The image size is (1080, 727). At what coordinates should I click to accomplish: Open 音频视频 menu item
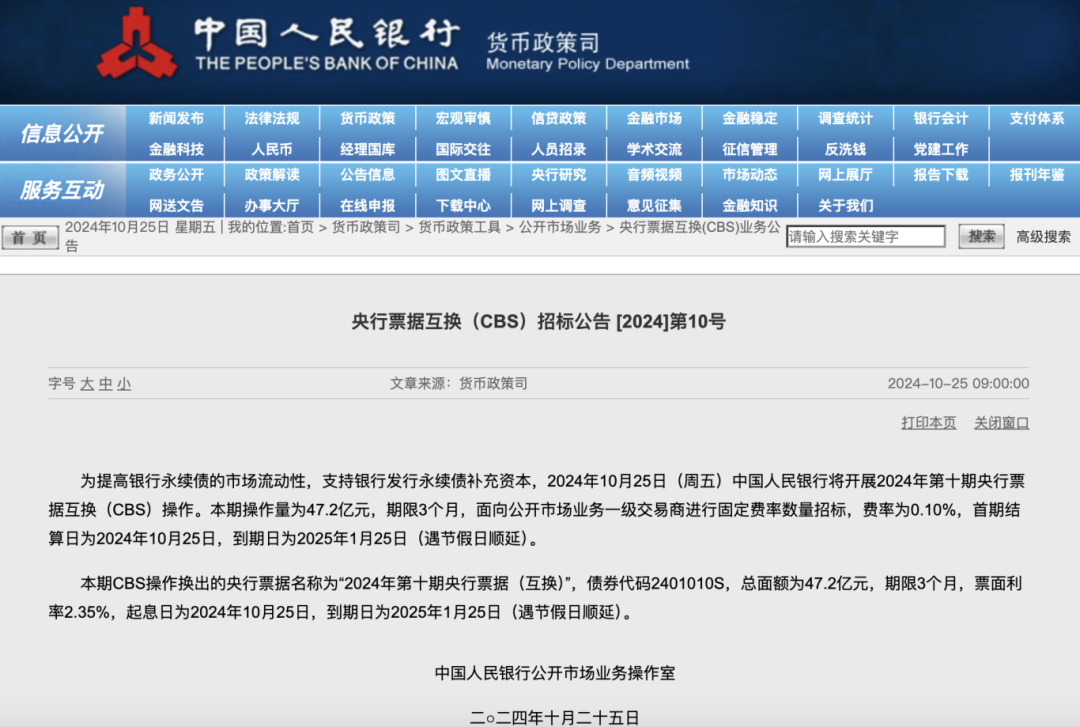coord(654,175)
